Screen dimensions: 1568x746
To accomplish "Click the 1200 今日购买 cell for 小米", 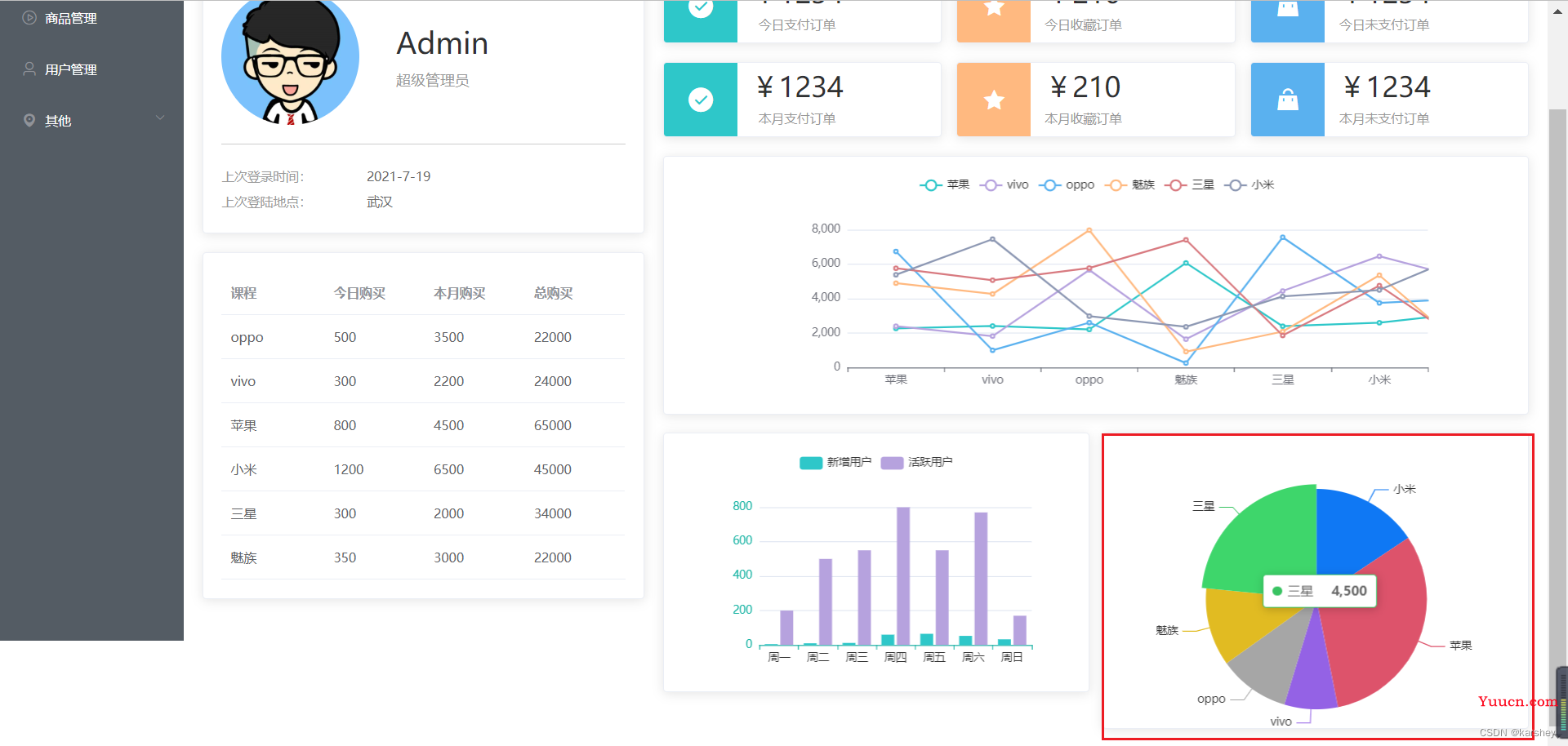I will [x=349, y=469].
